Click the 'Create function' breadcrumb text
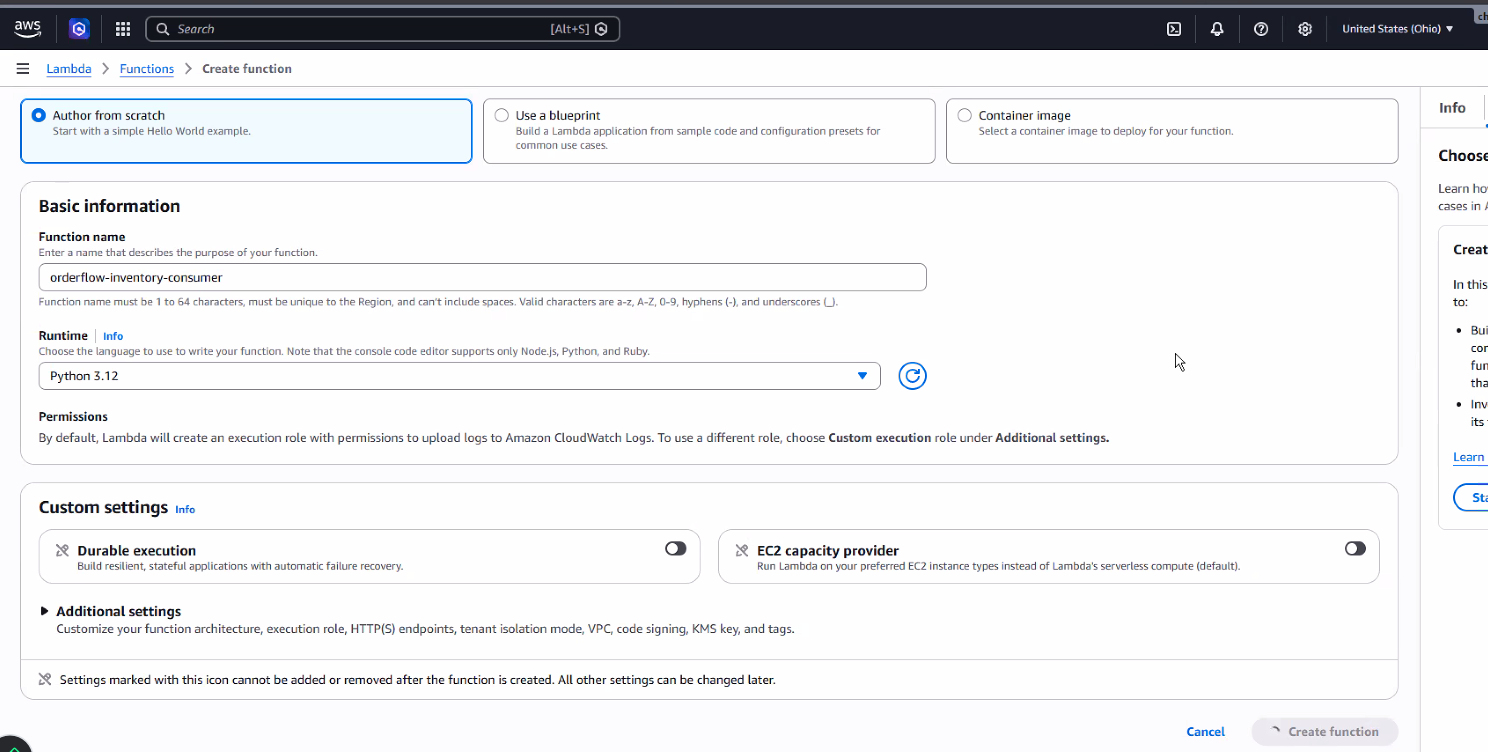The height and width of the screenshot is (752, 1488). point(247,69)
